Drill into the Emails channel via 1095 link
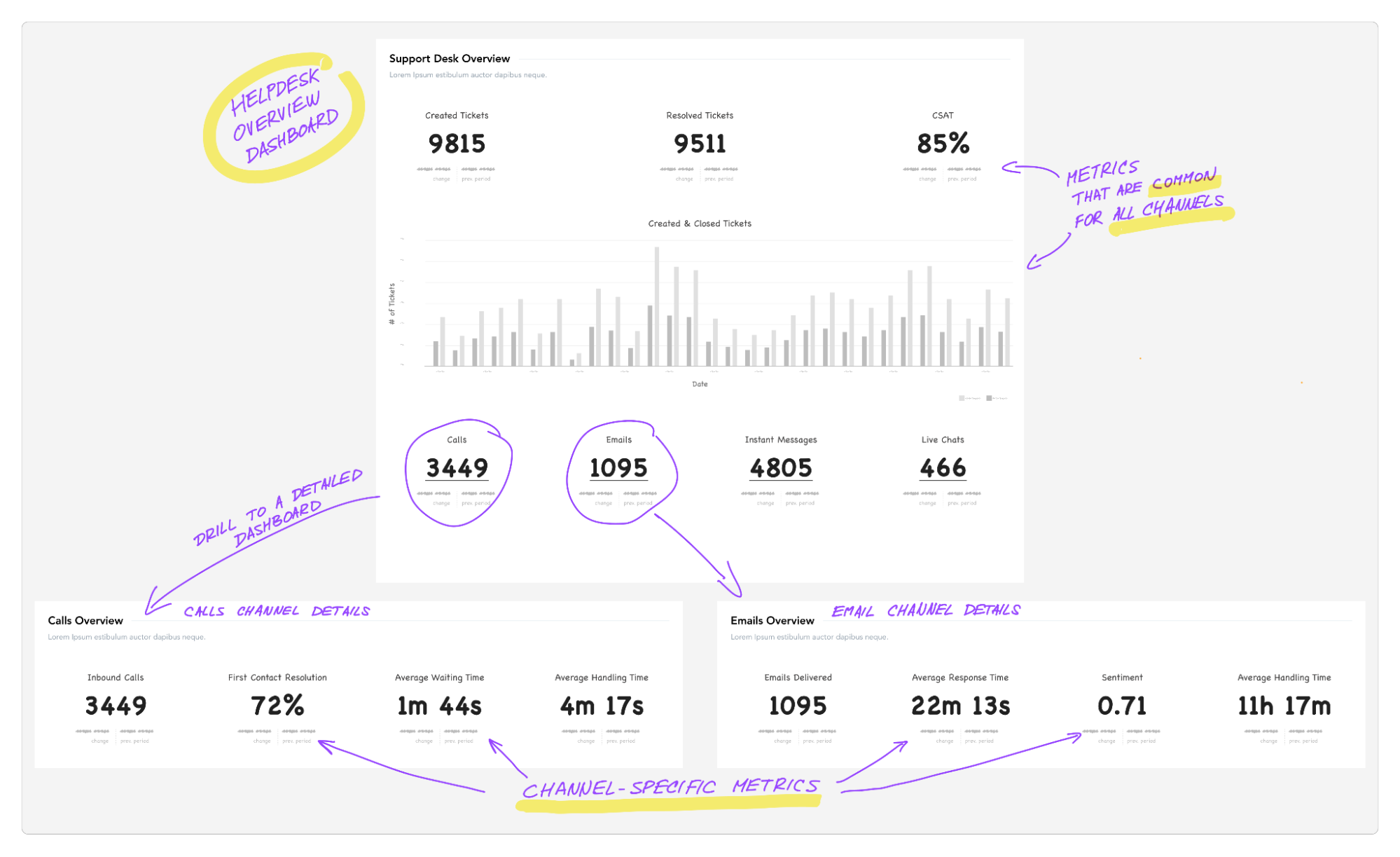 (617, 467)
